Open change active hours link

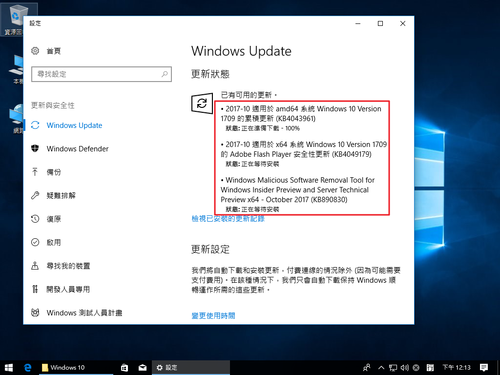click(213, 315)
